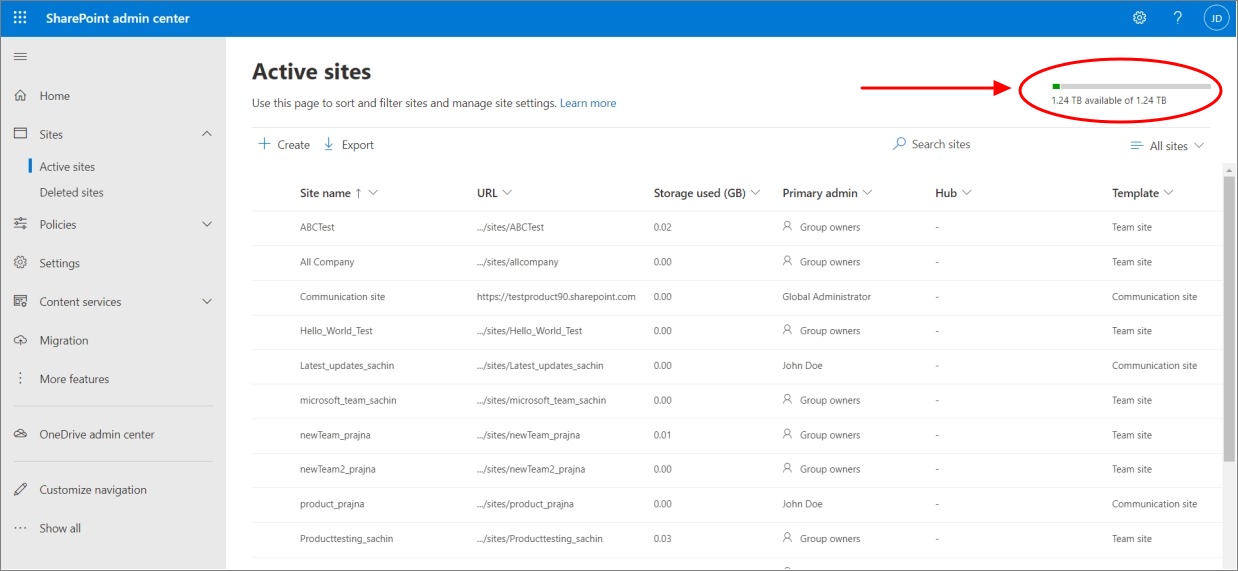Viewport: 1238px width, 571px height.
Task: Click the Create button
Action: 284,144
